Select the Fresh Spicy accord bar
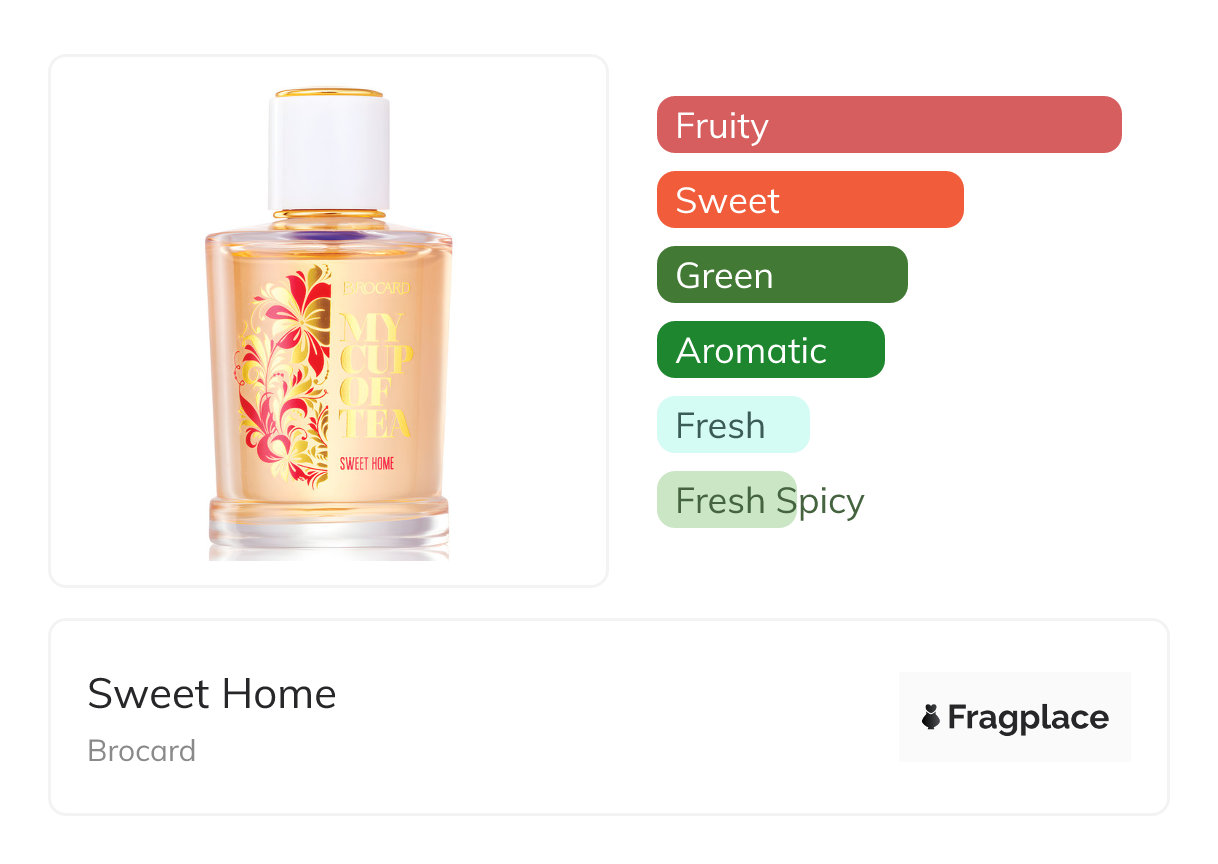 [x=725, y=500]
